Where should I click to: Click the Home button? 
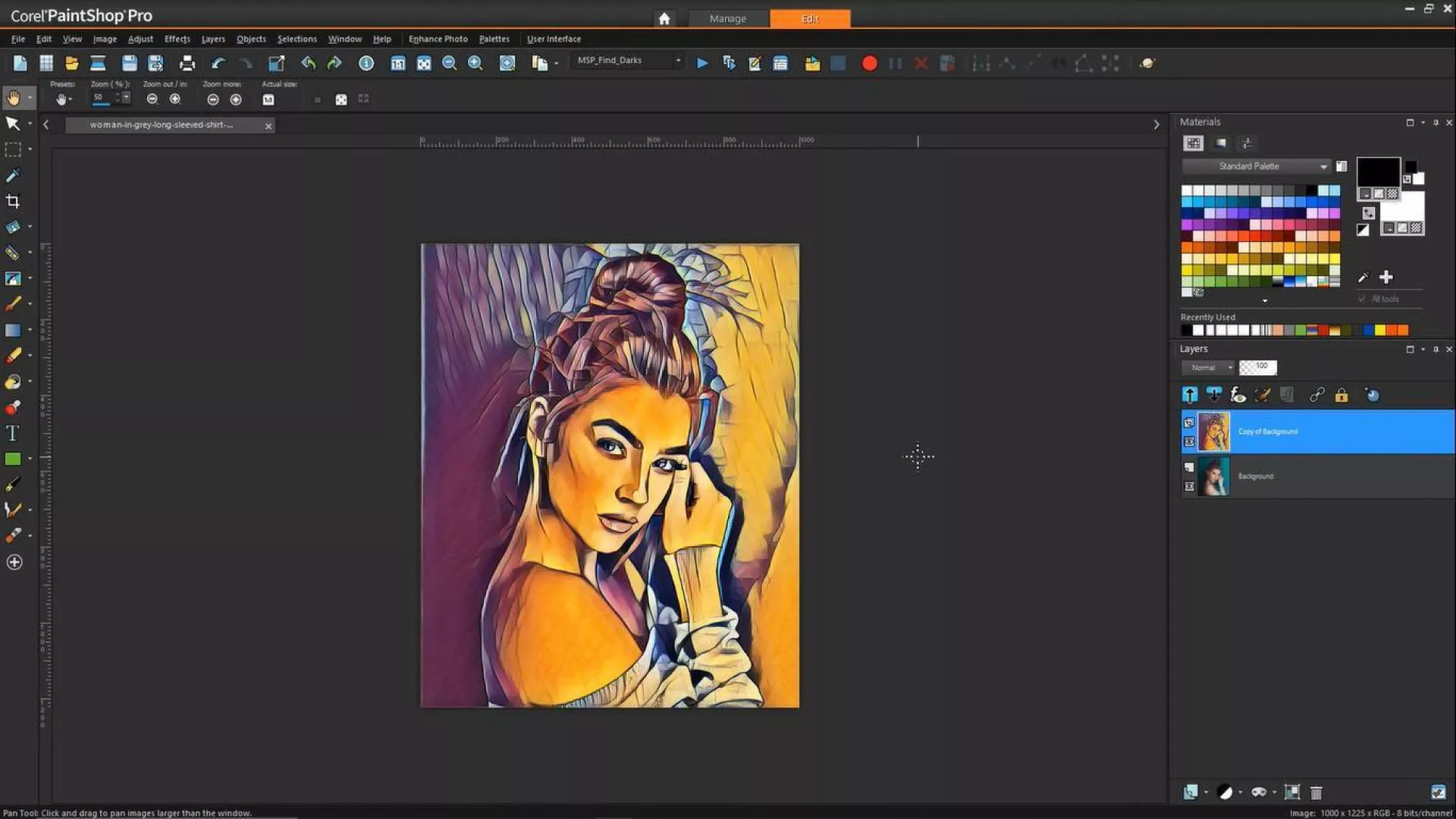click(x=664, y=18)
